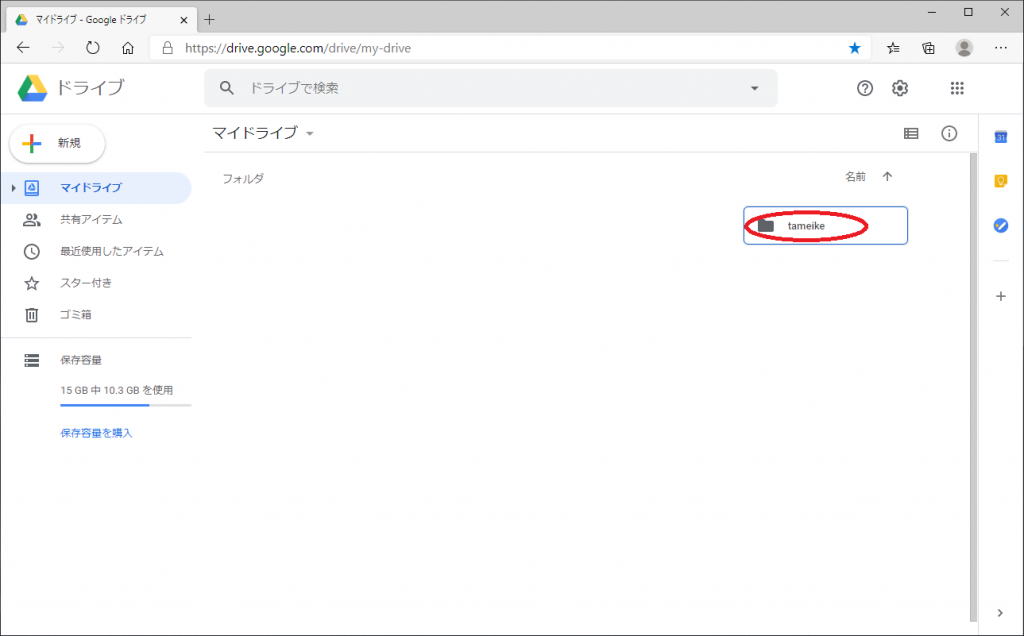Expand the マイドライブ tree arrow in sidebar
The width and height of the screenshot is (1024, 636).
(12, 188)
